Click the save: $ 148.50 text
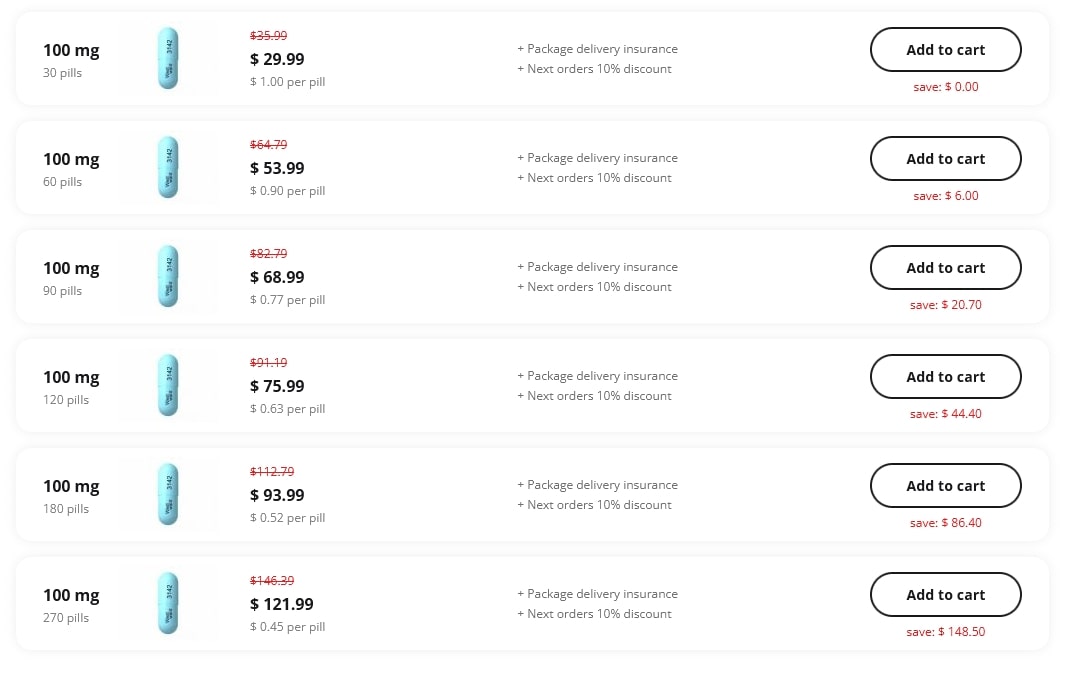 pyautogui.click(x=945, y=632)
